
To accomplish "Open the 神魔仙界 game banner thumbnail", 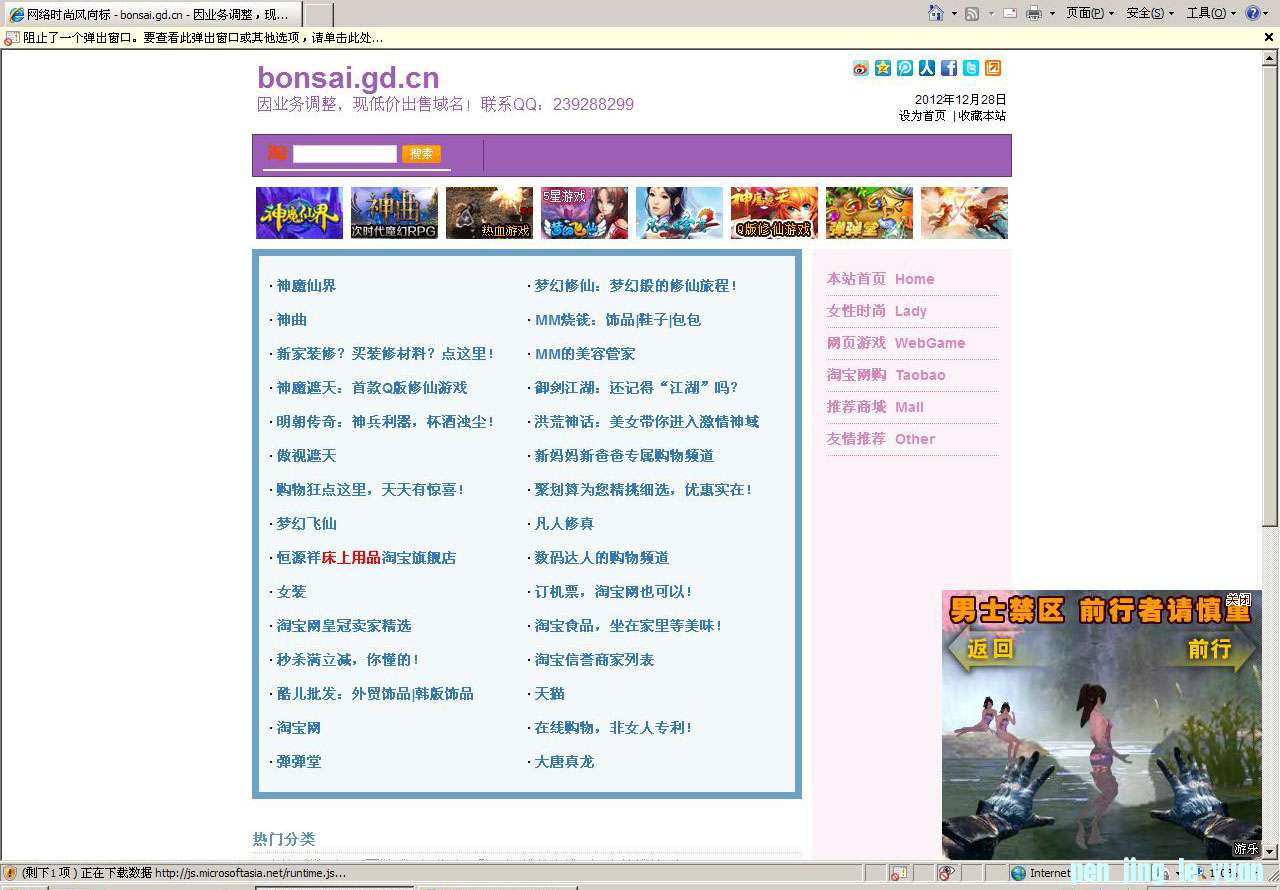I will click(x=299, y=213).
